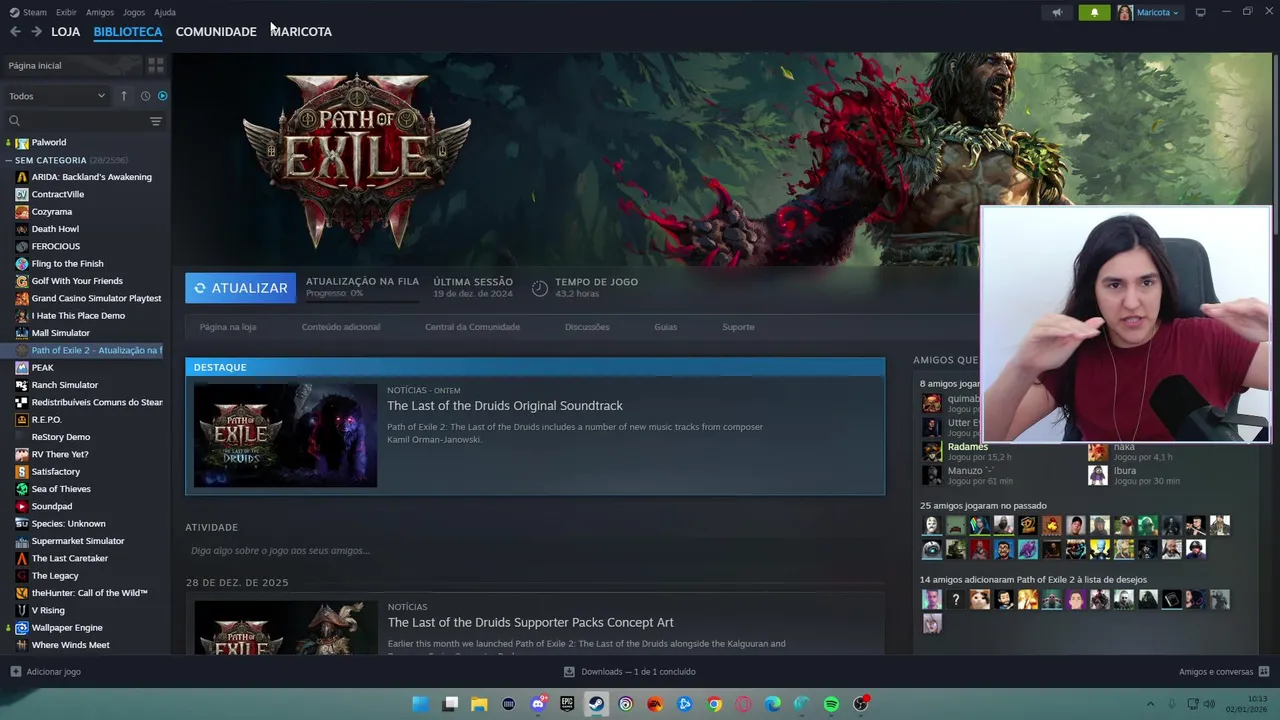The height and width of the screenshot is (720, 1280).
Task: Open the Suporte link
Action: (x=738, y=327)
